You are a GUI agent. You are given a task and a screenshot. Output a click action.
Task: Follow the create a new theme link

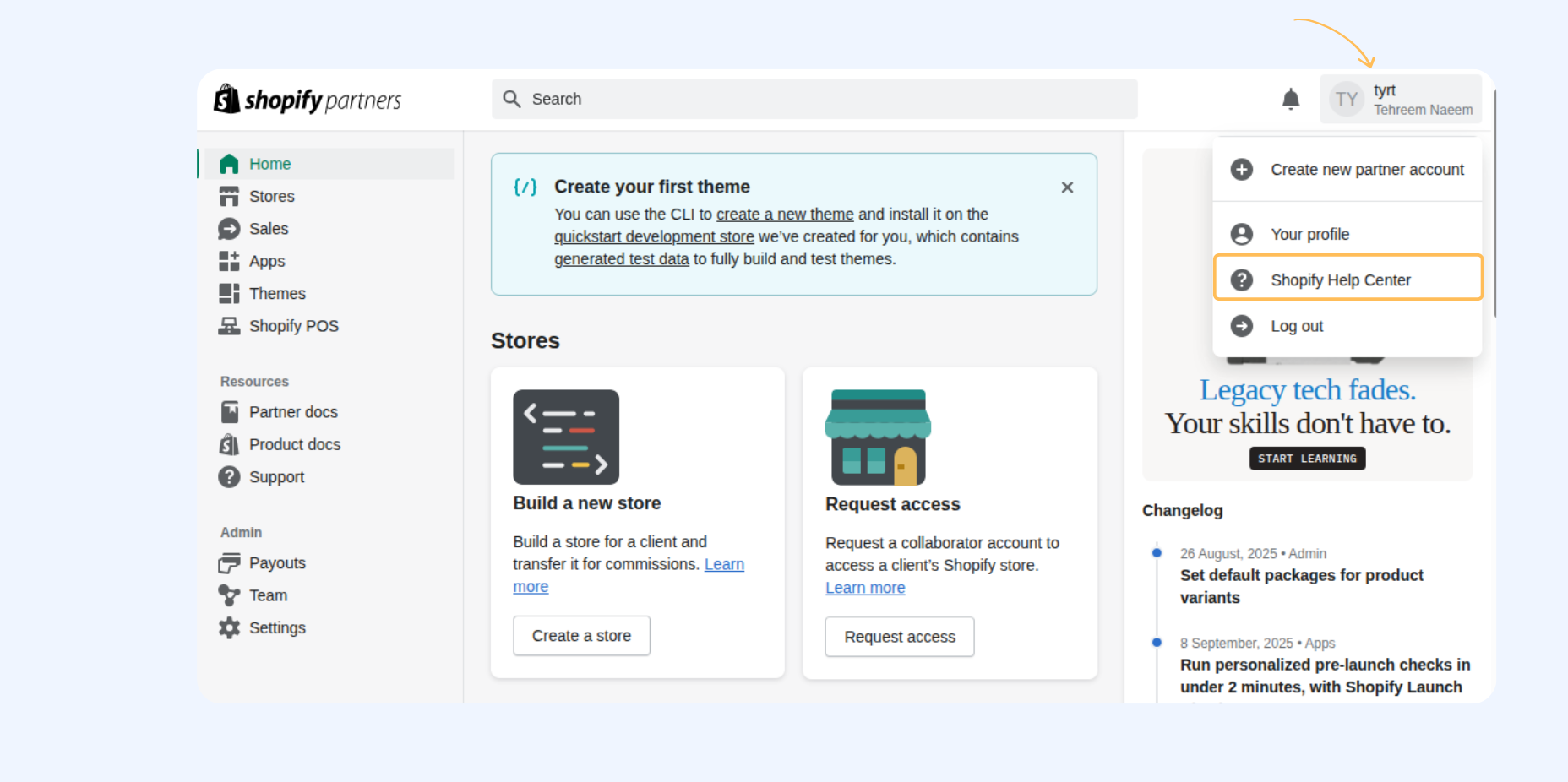click(x=785, y=215)
